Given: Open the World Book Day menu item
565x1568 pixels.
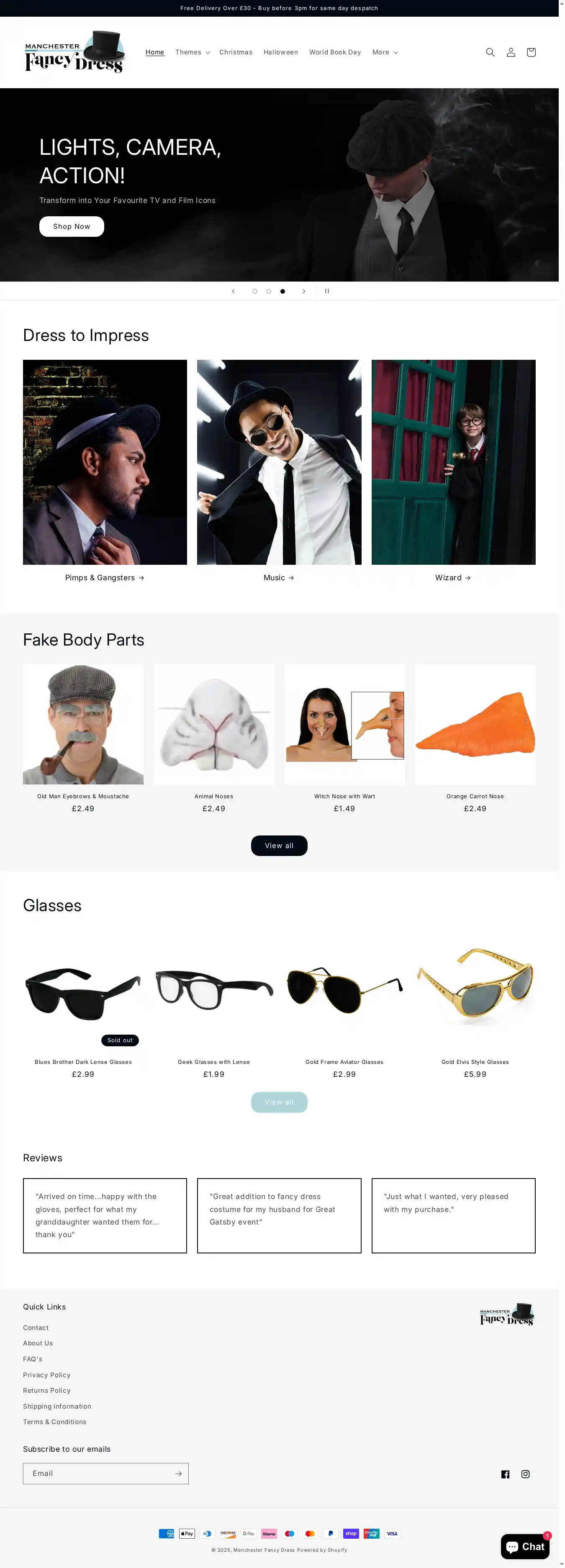Looking at the screenshot, I should [x=335, y=52].
